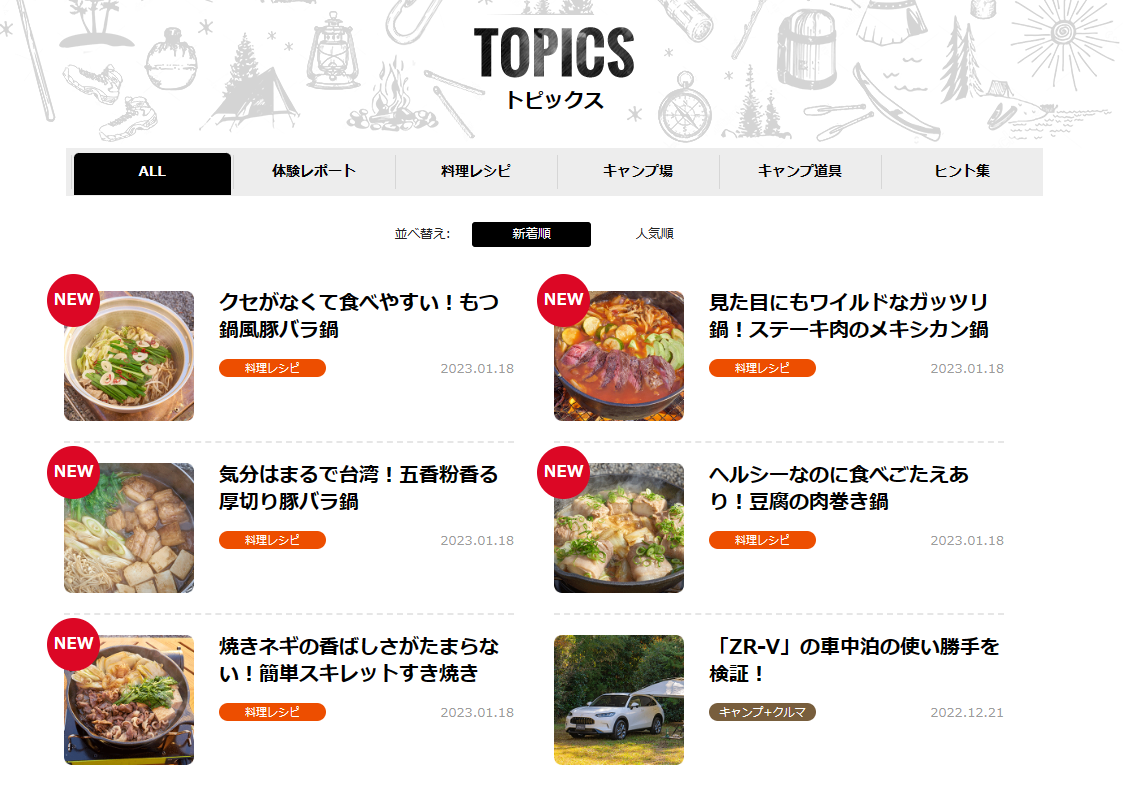Go to the キャンプ場 tab
Screen dimensions: 1123x785
(638, 172)
